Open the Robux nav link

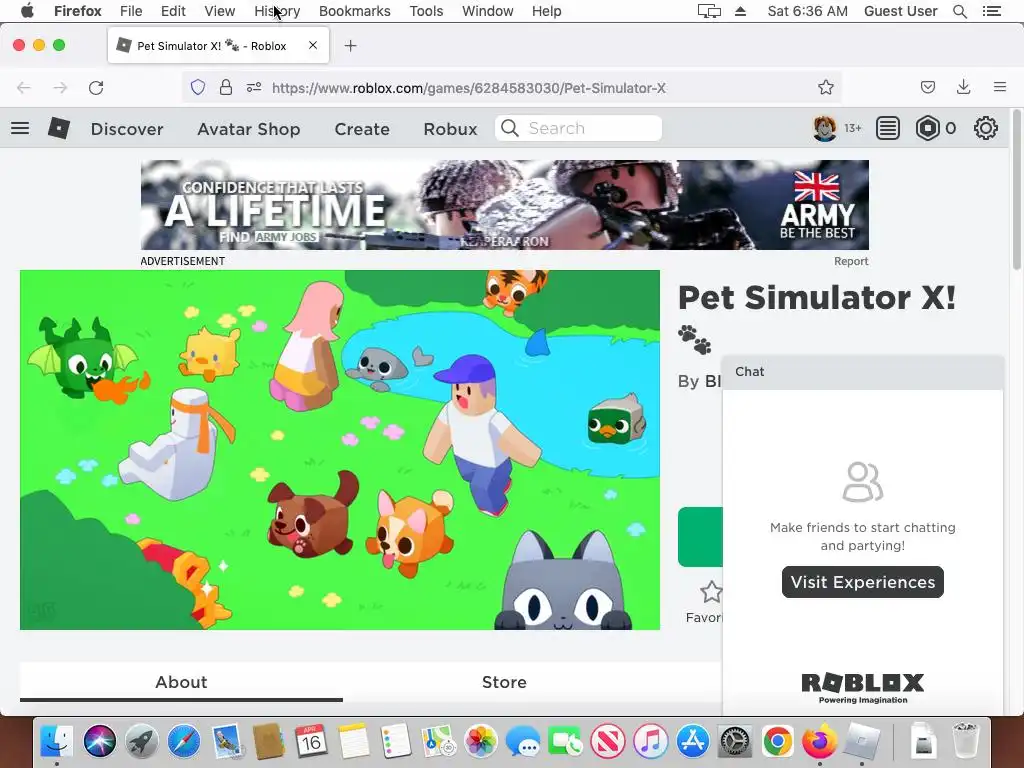pos(451,129)
